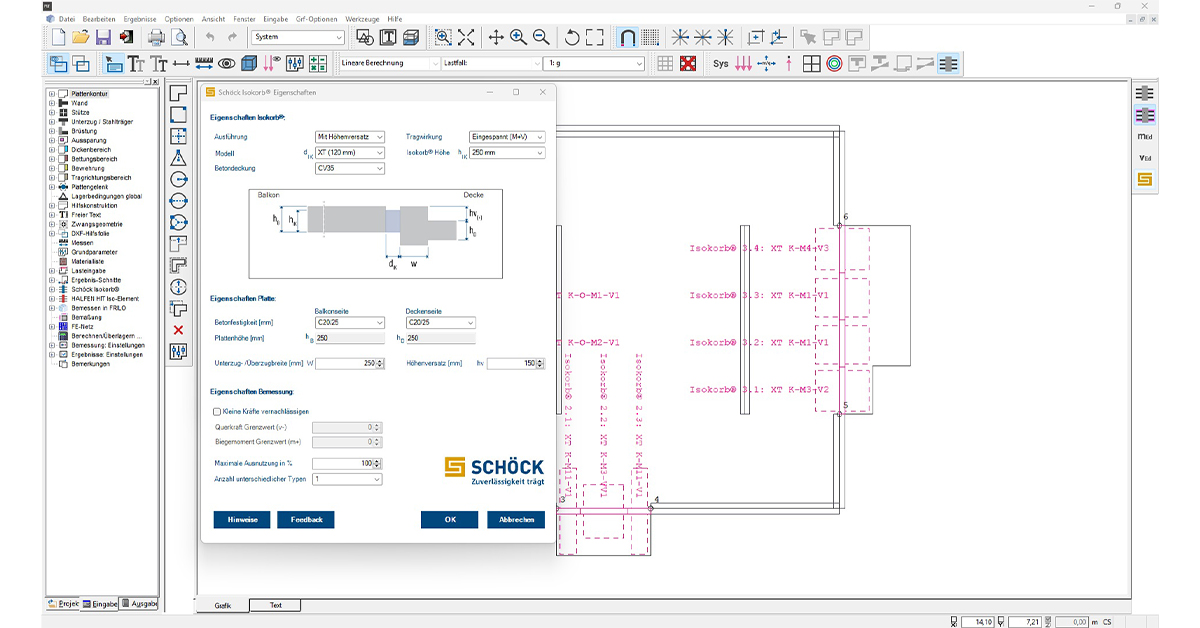This screenshot has height=628, width=1200.
Task: Expand the Lasteingabe tree node
Action: [51, 271]
